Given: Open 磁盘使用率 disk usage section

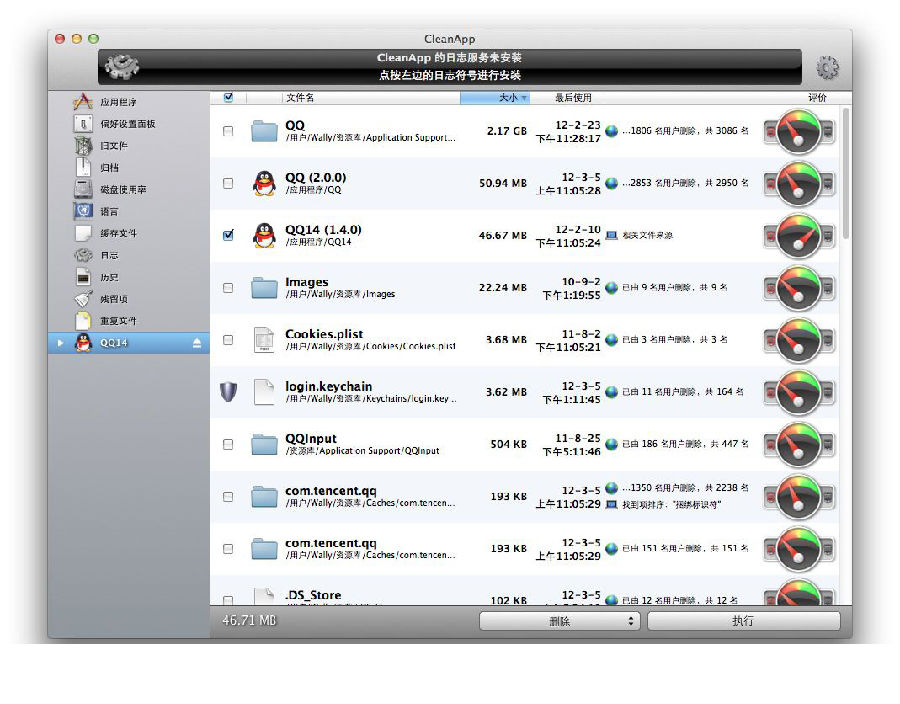Looking at the screenshot, I should click(x=122, y=190).
